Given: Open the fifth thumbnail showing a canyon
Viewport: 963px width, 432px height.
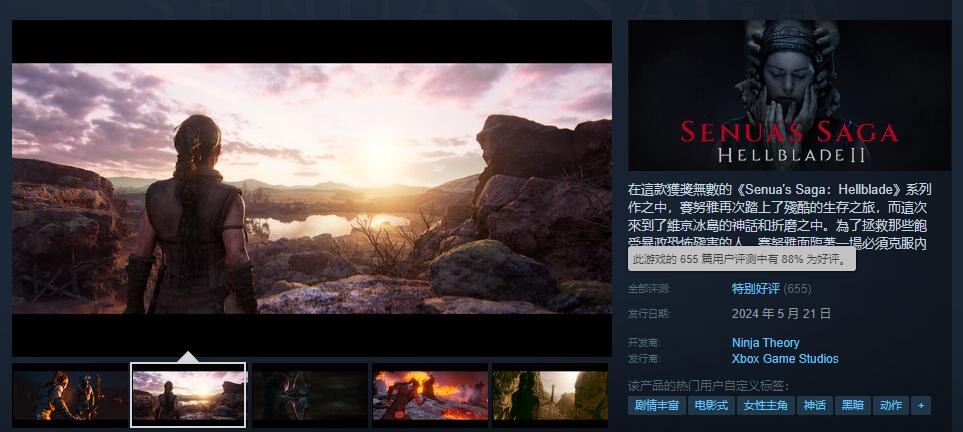Looking at the screenshot, I should point(550,395).
